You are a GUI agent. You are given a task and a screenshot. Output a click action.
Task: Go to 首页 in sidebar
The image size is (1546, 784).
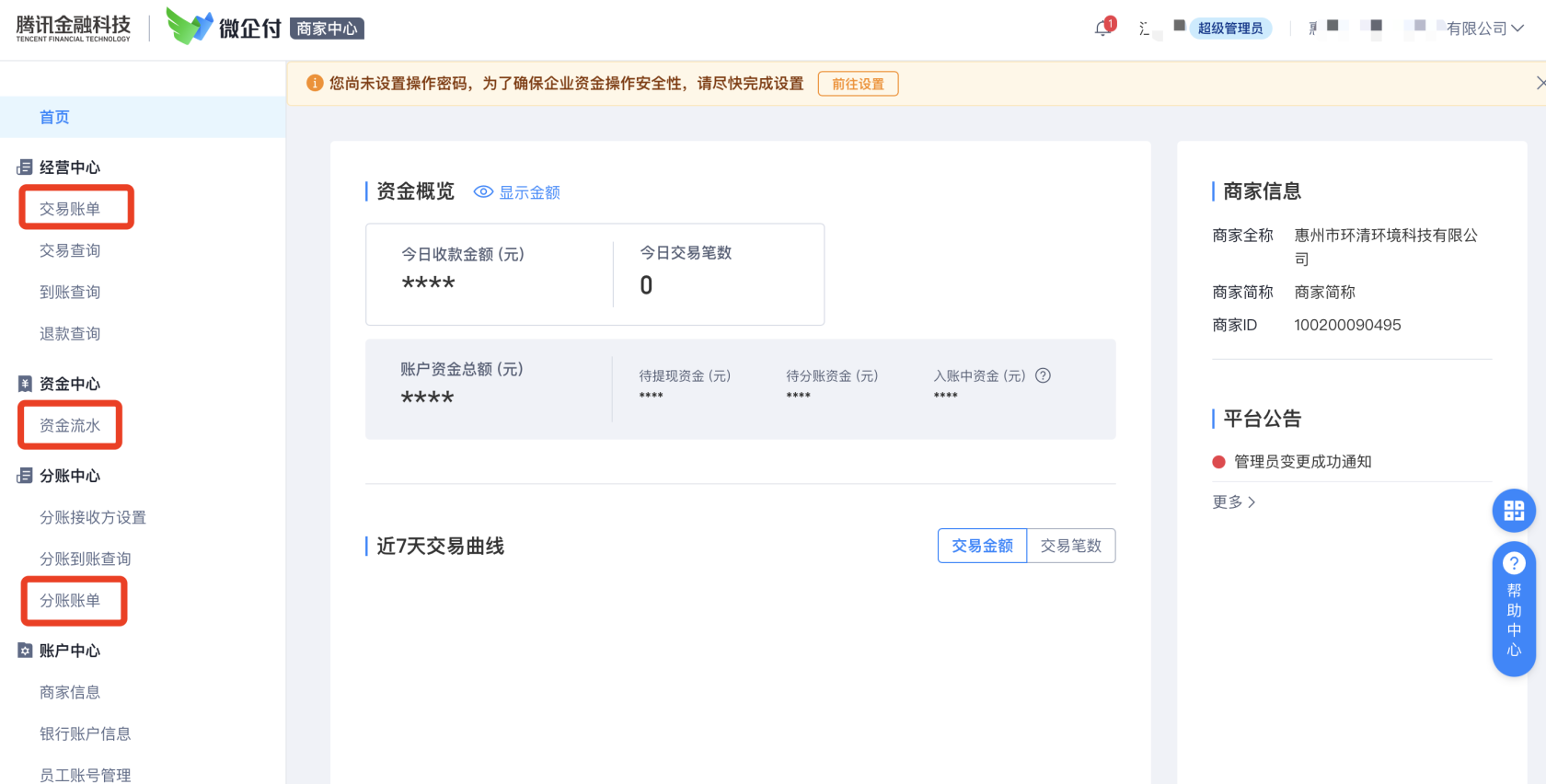tap(143, 117)
